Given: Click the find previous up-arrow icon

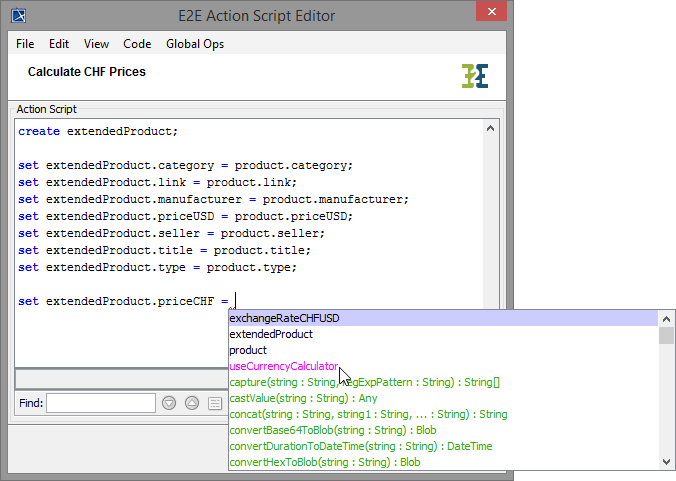Looking at the screenshot, I should (x=192, y=403).
